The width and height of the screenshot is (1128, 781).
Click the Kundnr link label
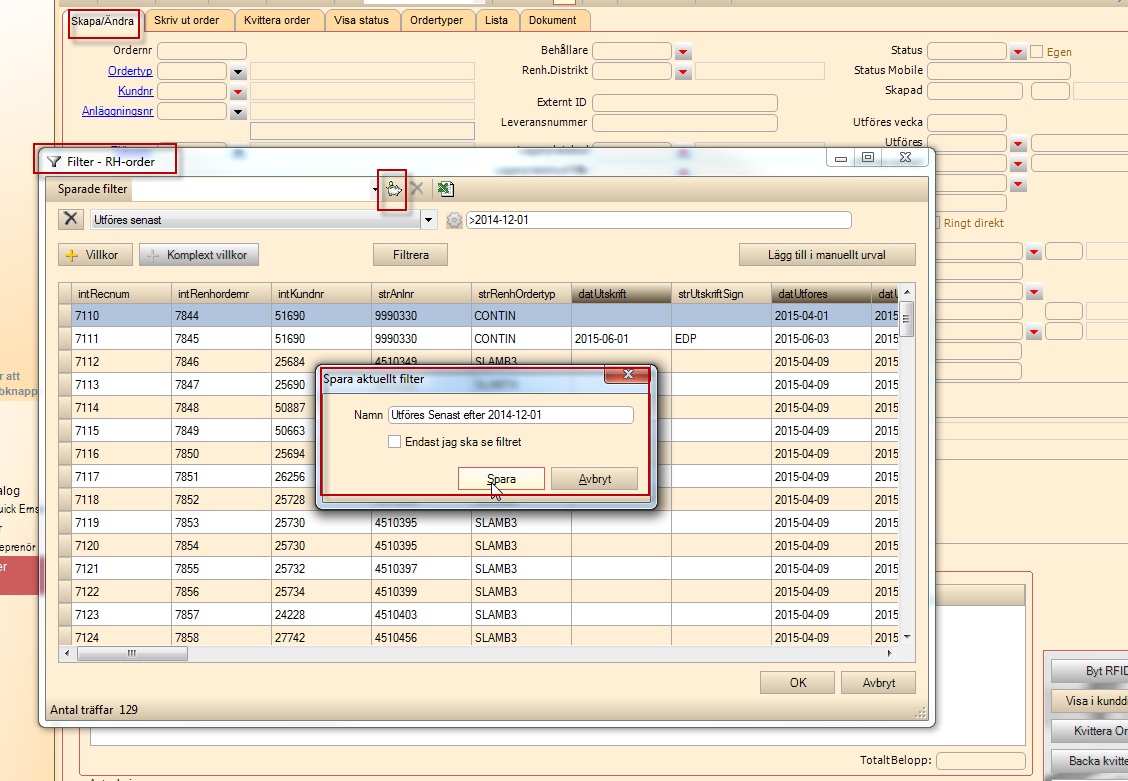point(135,91)
